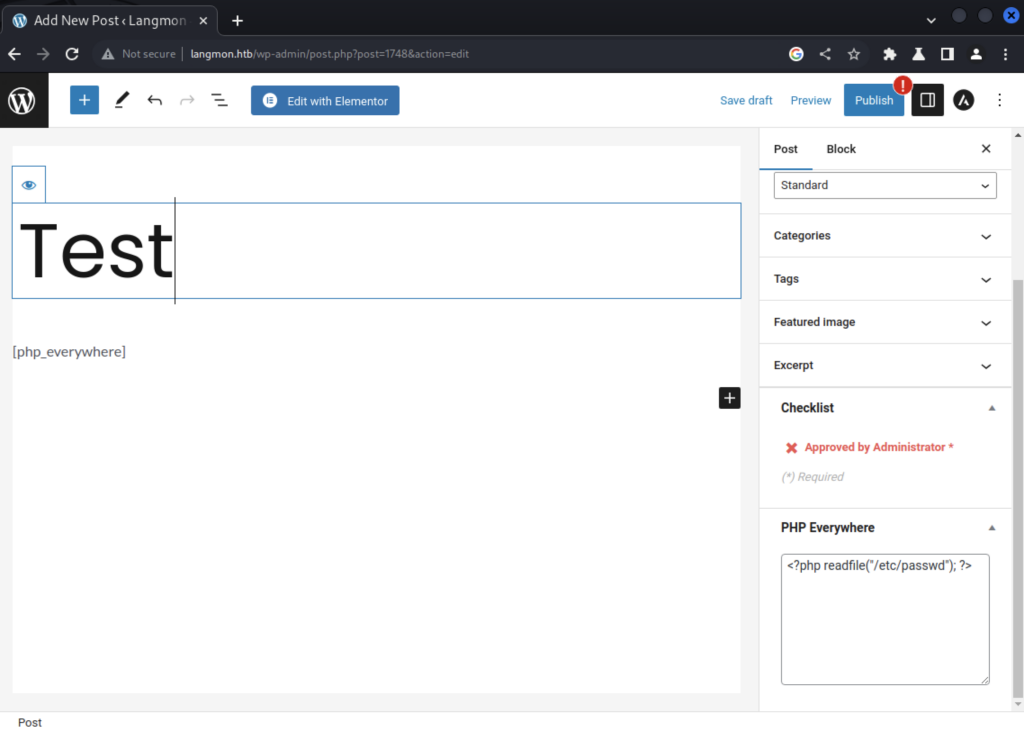1024x732 pixels.
Task: Undo the last edit
Action: (x=155, y=100)
